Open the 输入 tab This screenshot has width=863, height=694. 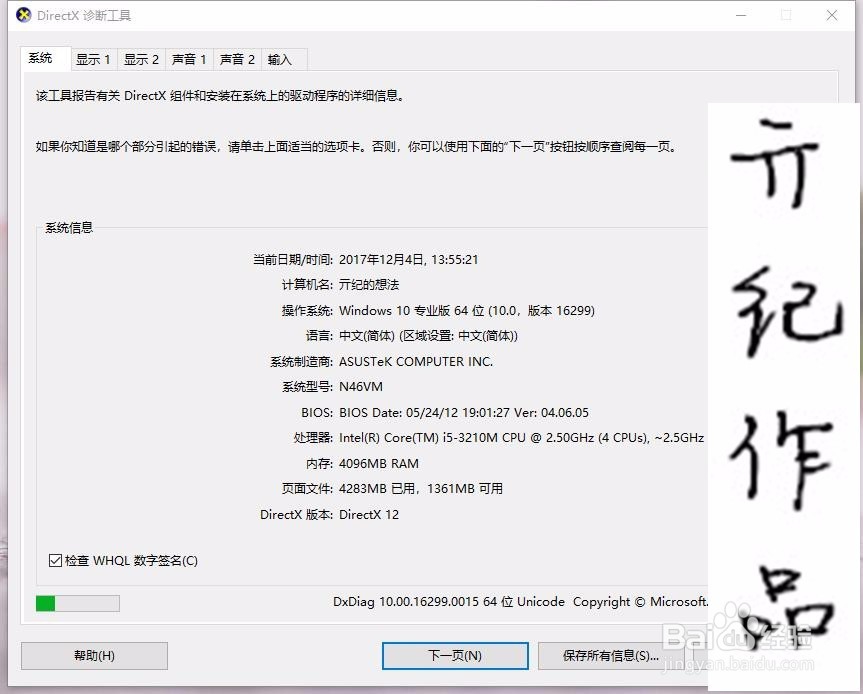tap(284, 59)
